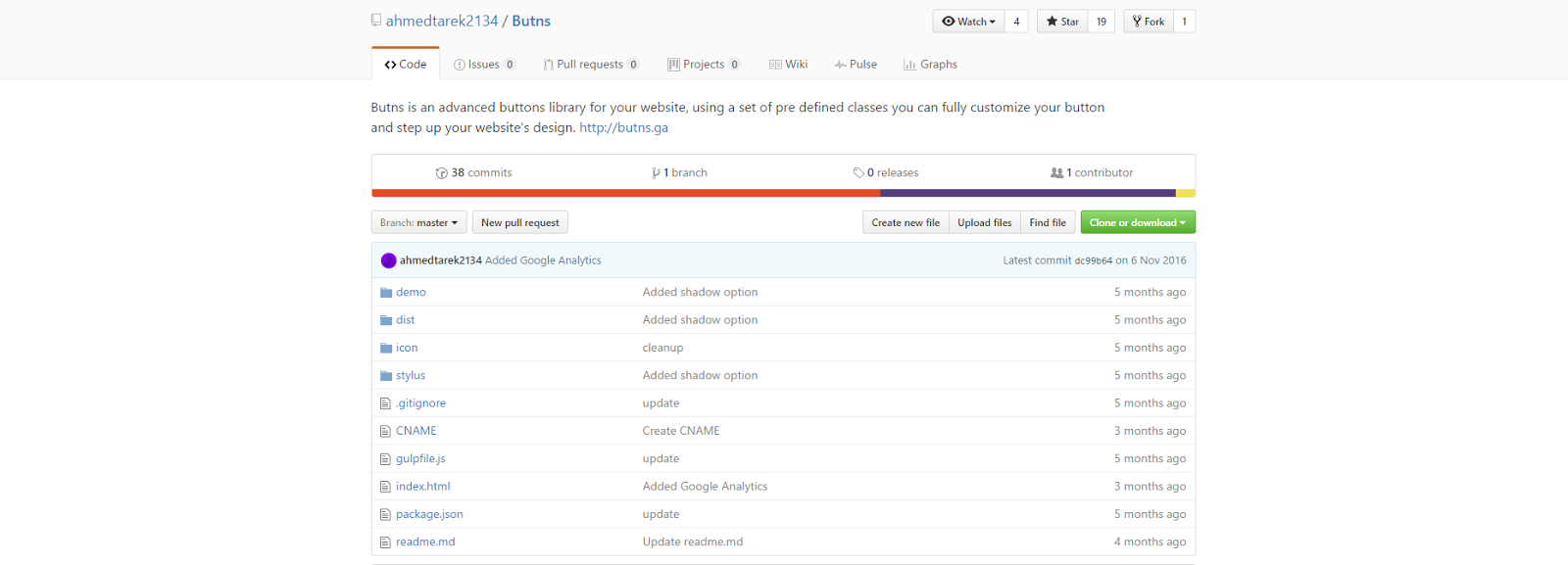
Task: Click the red language bar segment
Action: coord(625,193)
